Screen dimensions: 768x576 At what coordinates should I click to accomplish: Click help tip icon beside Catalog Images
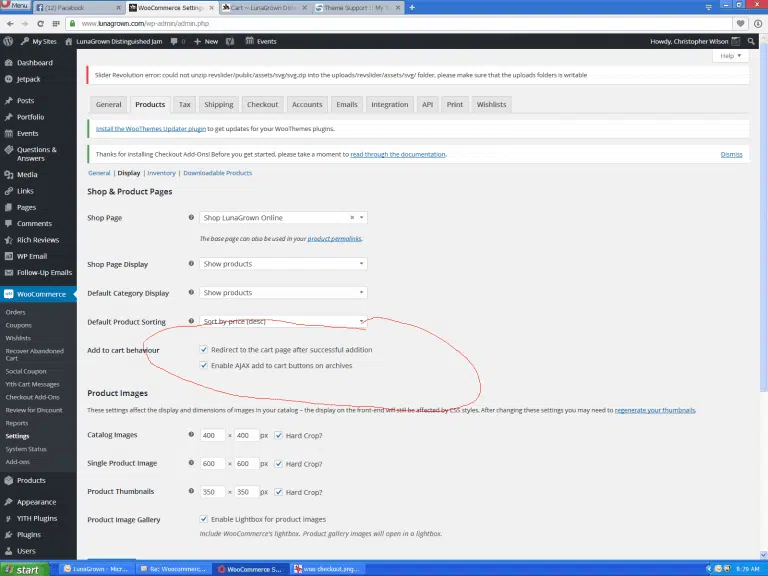pyautogui.click(x=191, y=434)
